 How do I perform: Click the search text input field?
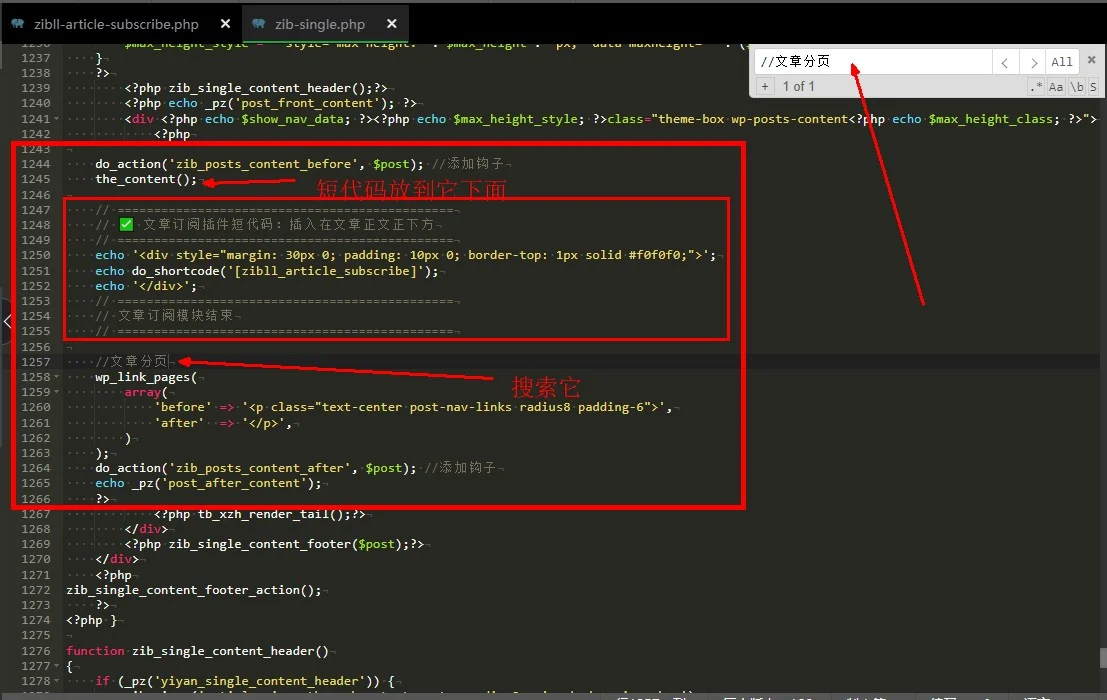(x=870, y=62)
